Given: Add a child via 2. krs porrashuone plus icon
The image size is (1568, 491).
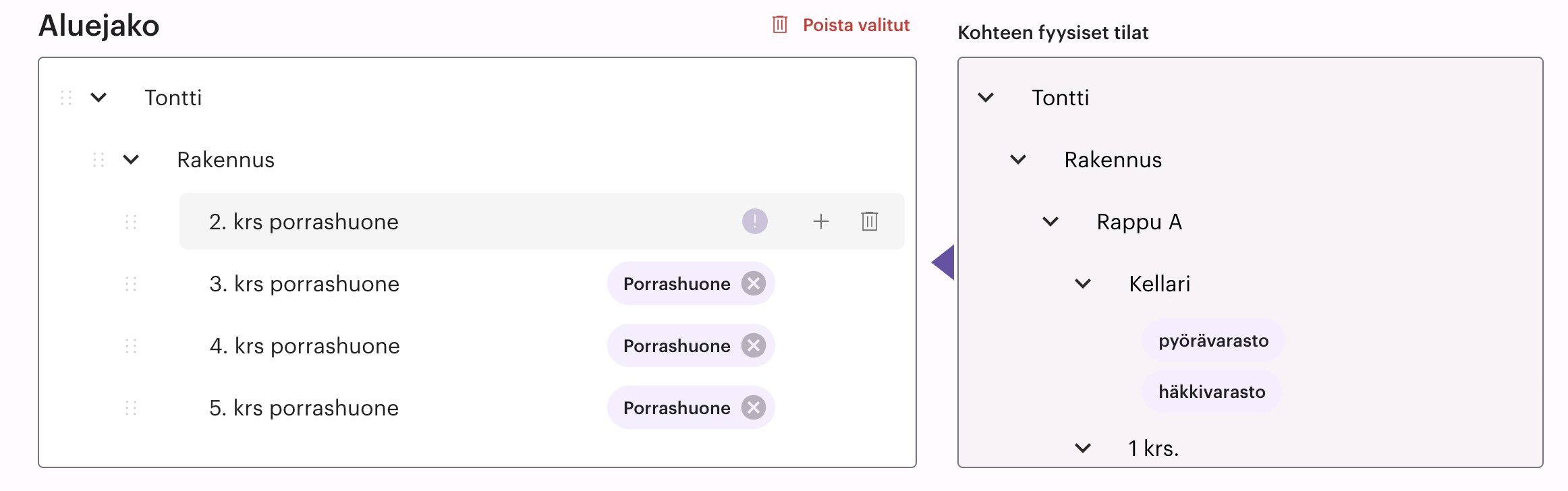Looking at the screenshot, I should pos(820,221).
